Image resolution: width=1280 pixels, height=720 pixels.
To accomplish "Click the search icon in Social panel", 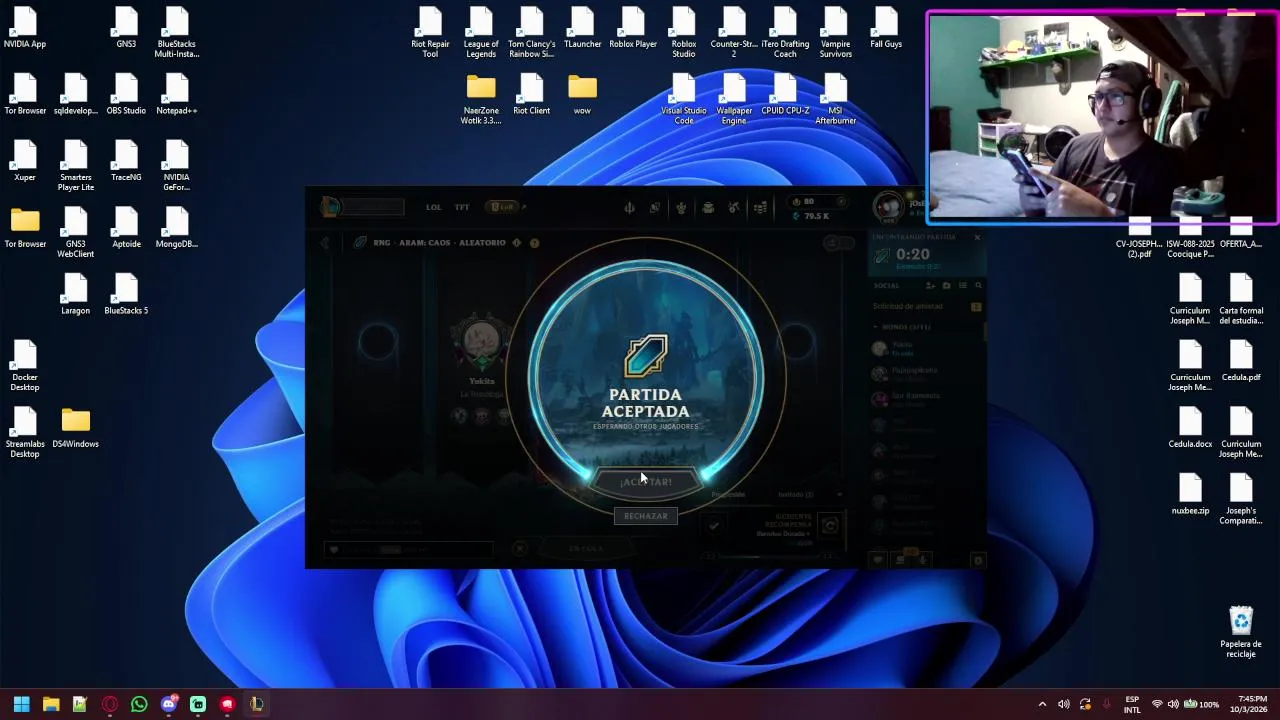I will (x=978, y=286).
